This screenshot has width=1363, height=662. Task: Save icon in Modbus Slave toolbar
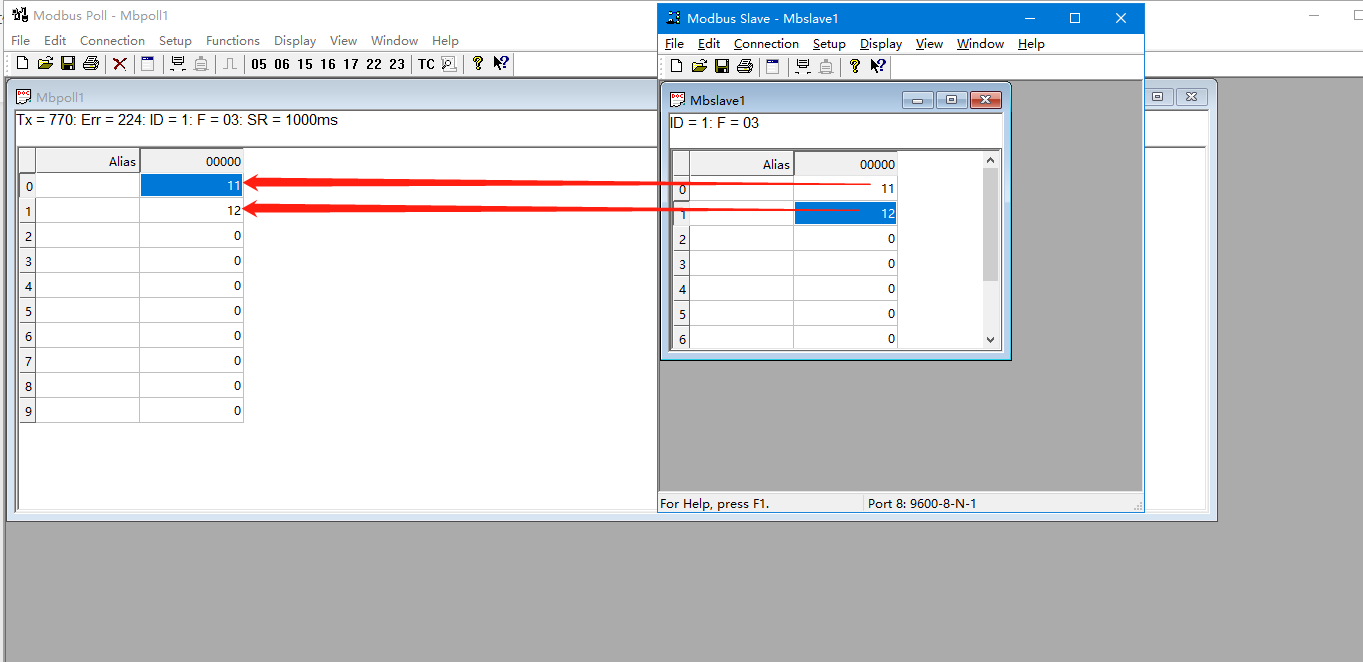coord(721,67)
